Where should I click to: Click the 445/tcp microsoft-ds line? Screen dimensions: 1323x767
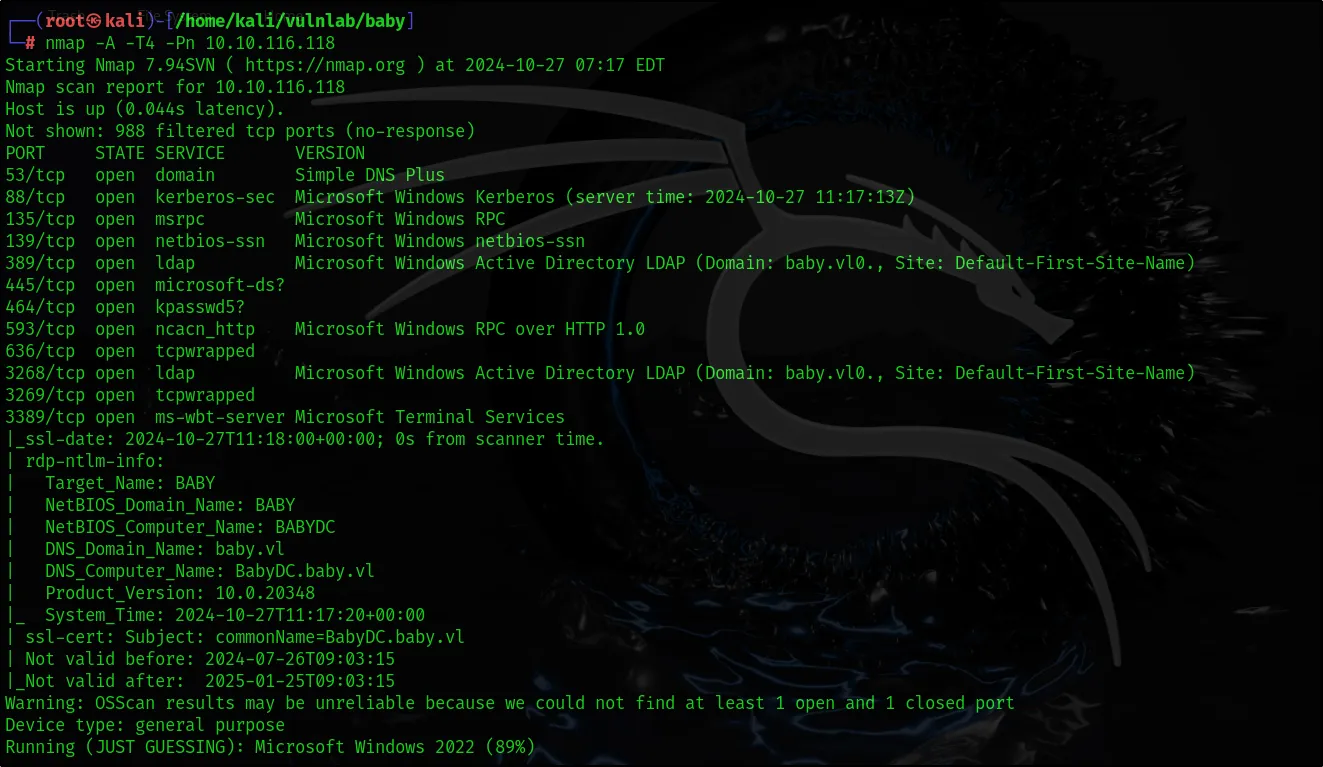pos(145,285)
